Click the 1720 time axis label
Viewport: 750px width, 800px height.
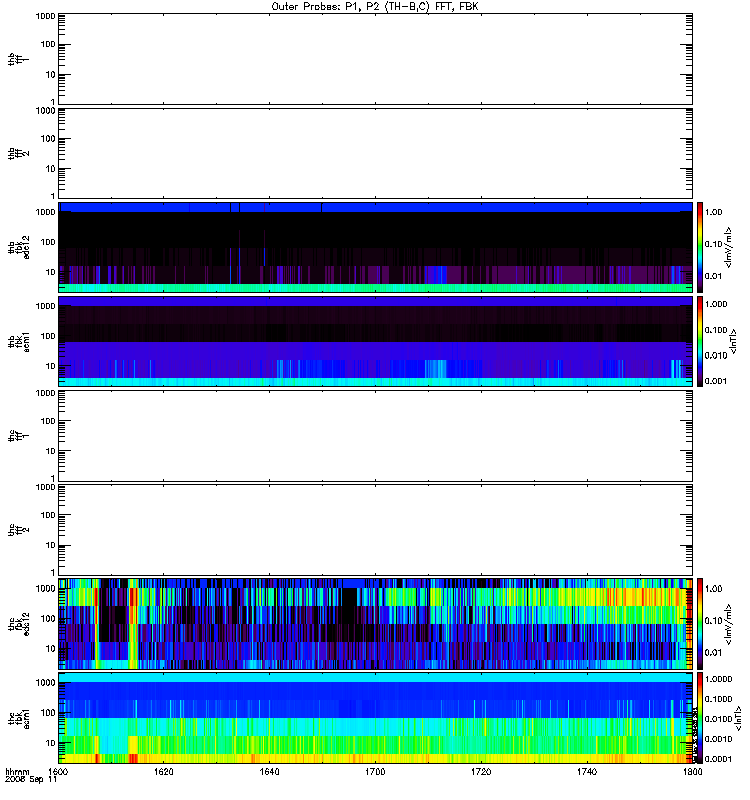tap(481, 771)
